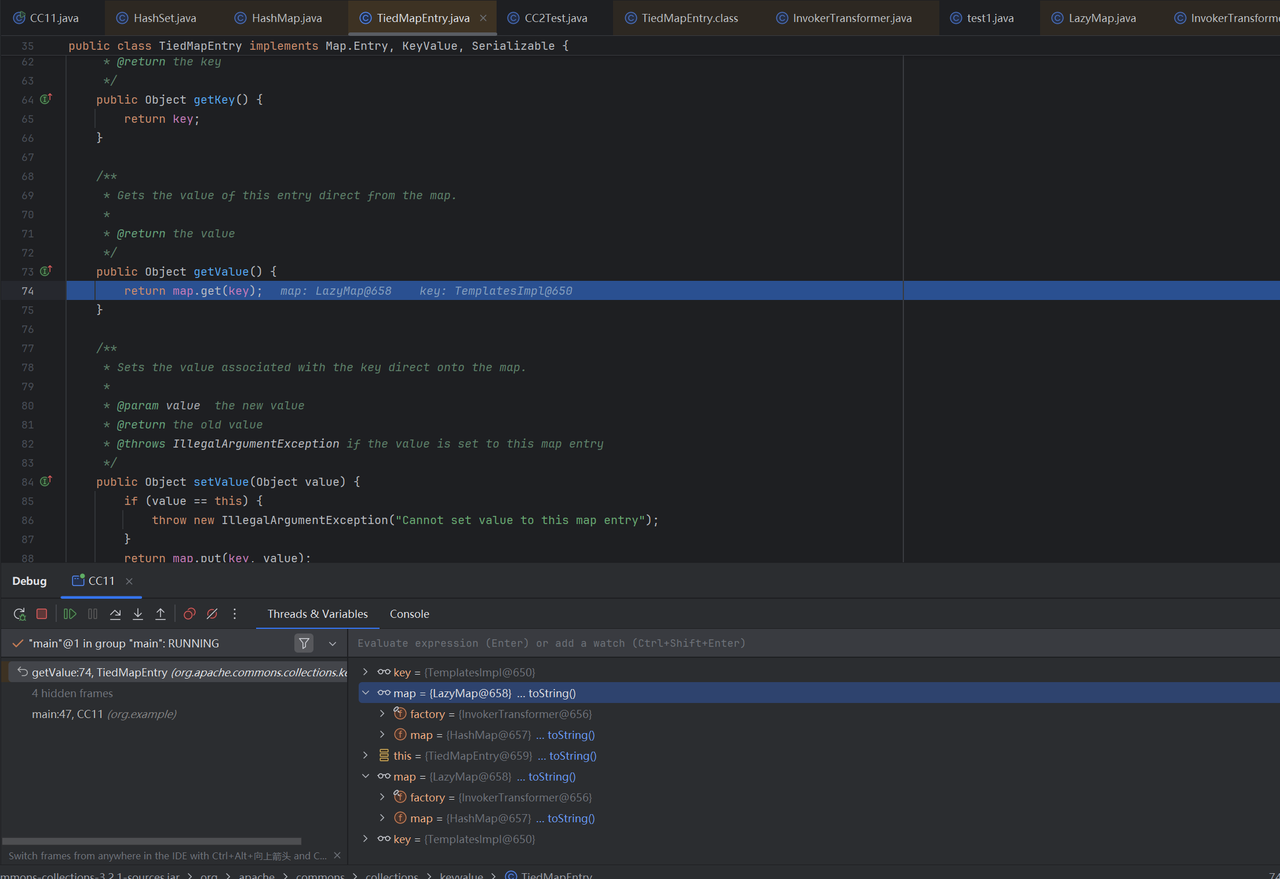
Task: Click the Step Over button
Action: point(115,614)
